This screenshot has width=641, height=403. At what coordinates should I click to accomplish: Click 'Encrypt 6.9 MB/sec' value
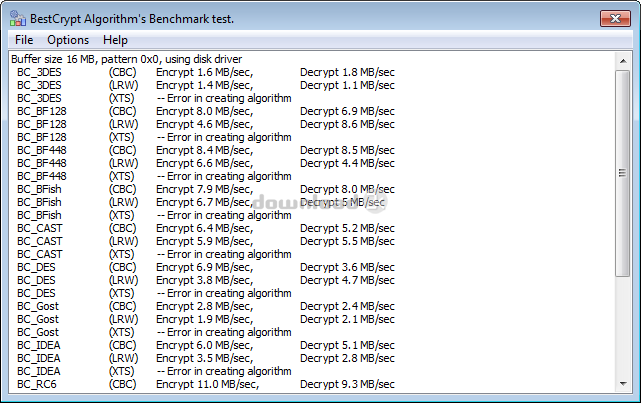[204, 267]
